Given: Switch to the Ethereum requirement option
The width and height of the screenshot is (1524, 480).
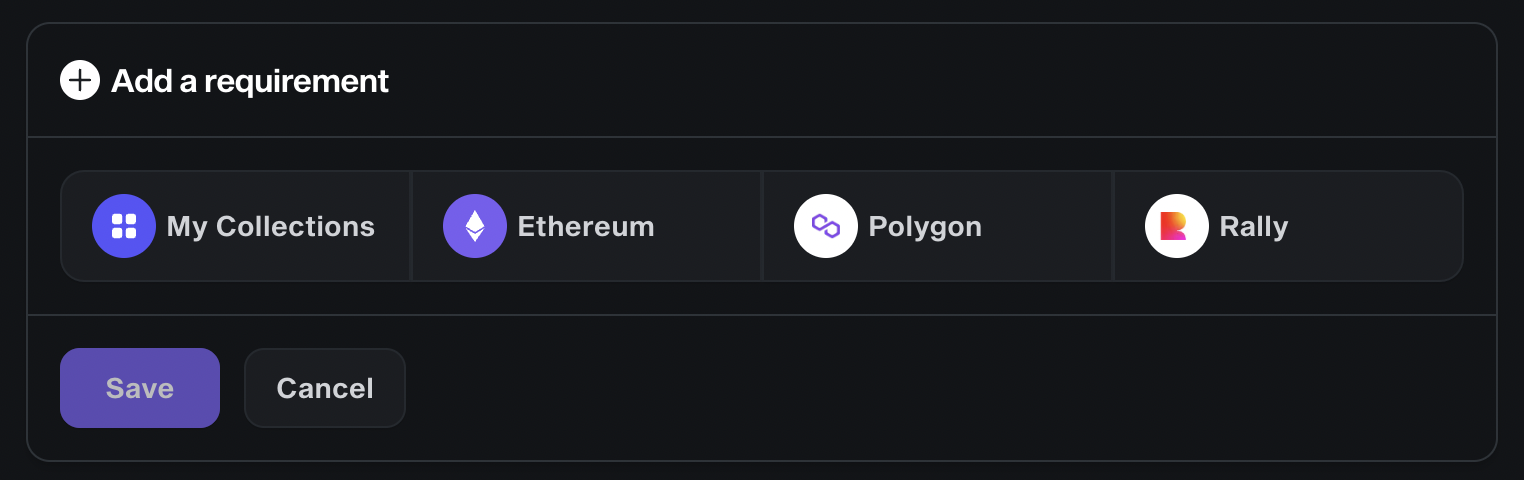Looking at the screenshot, I should [587, 226].
